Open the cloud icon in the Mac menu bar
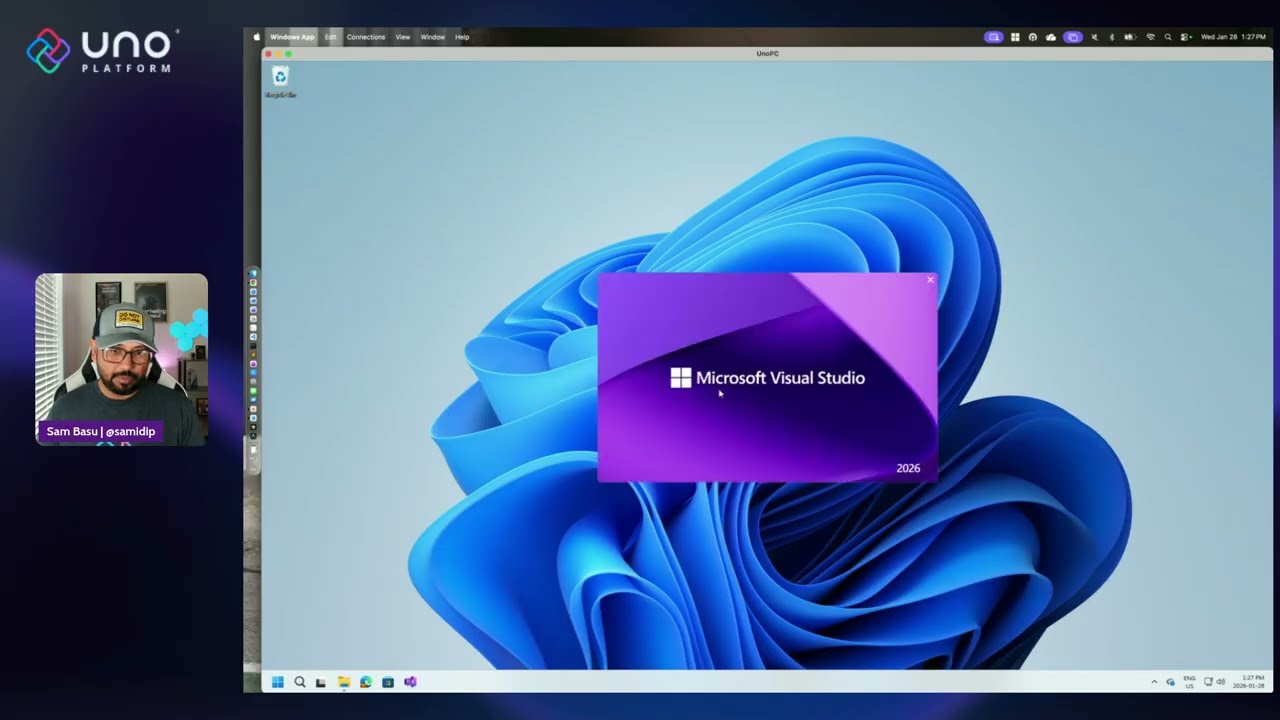 pyautogui.click(x=1051, y=37)
